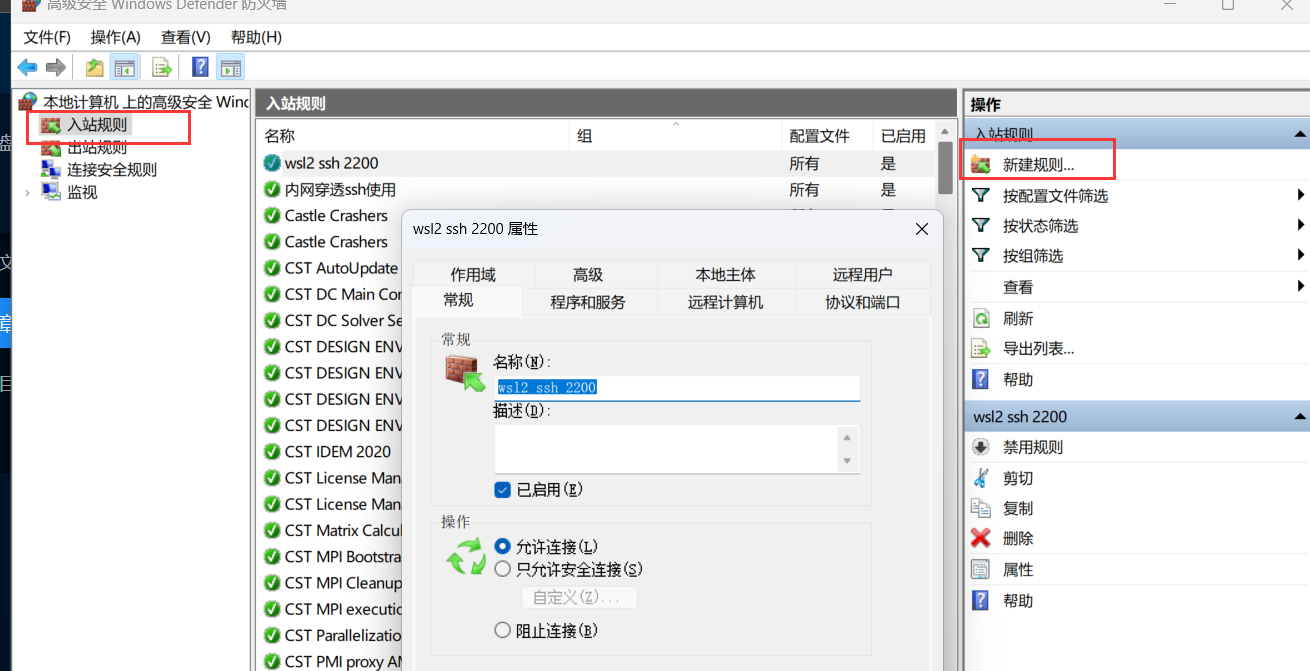Click 剪切 scissors icon in actions

[981, 478]
